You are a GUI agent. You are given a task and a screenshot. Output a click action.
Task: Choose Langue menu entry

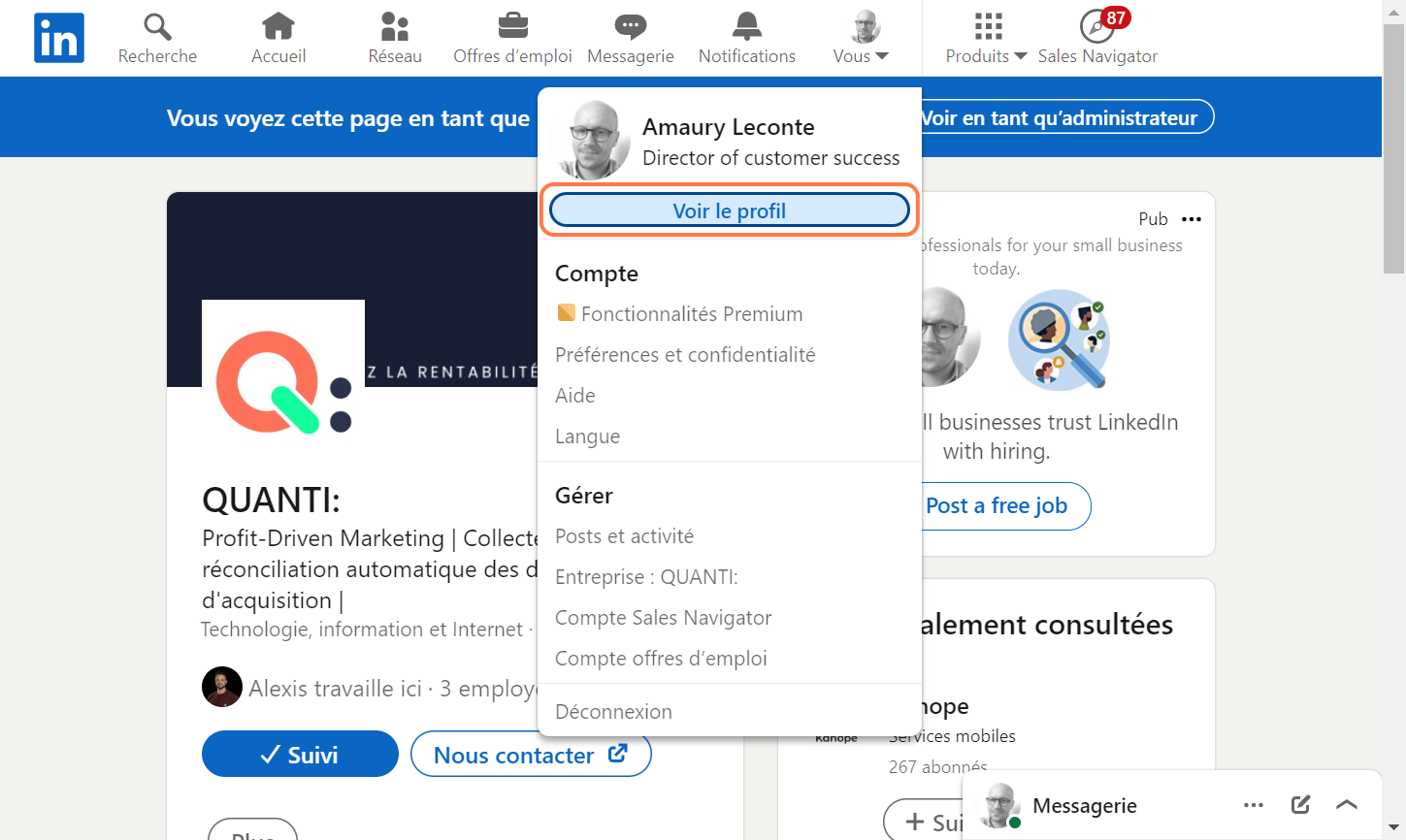[x=587, y=436]
